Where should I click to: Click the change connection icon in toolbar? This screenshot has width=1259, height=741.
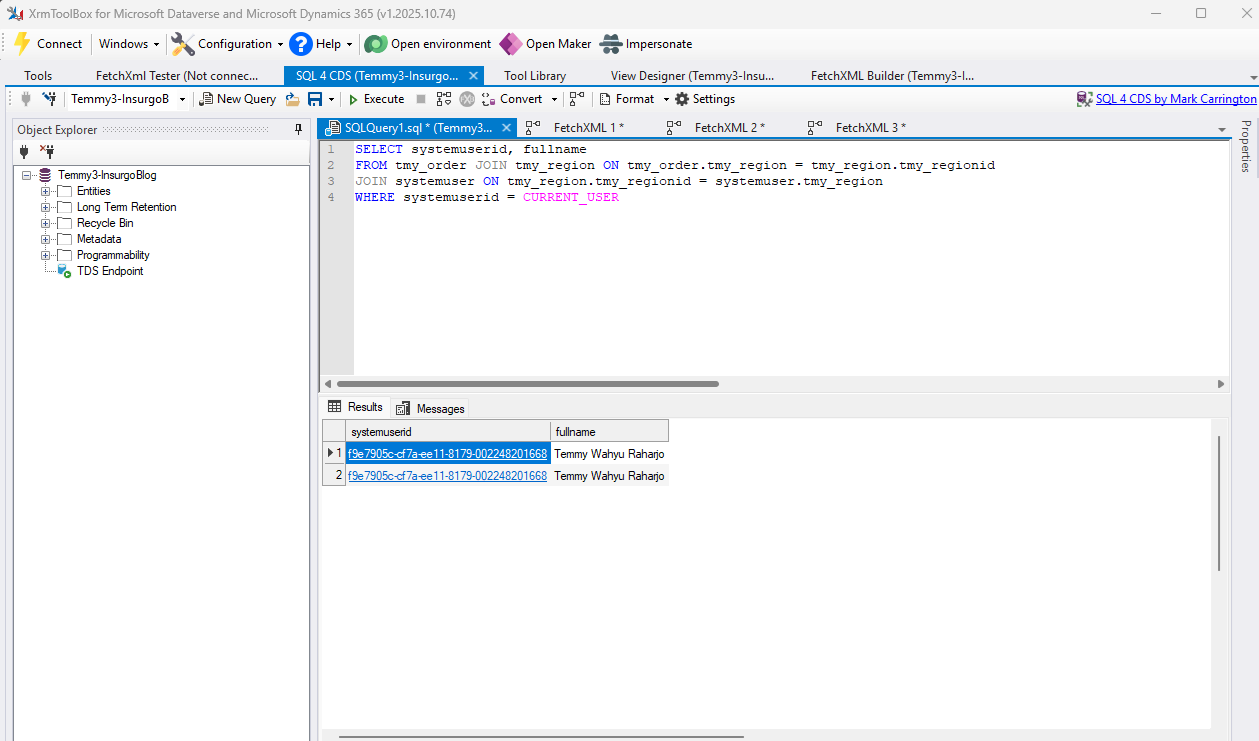(x=49, y=99)
